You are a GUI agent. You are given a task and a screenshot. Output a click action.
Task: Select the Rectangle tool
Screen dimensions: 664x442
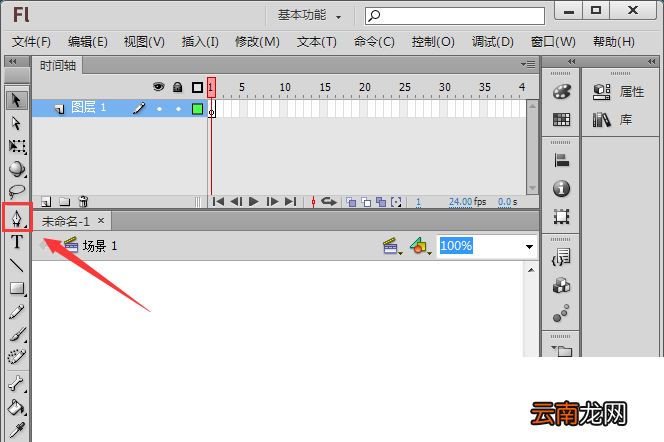point(17,288)
